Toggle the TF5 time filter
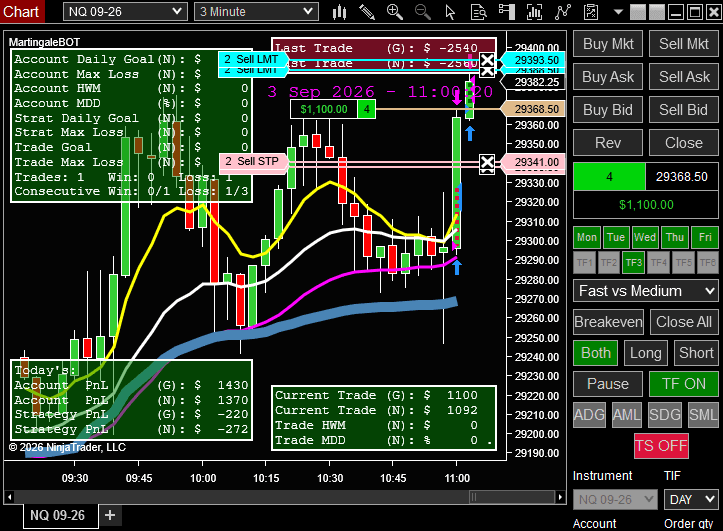 pyautogui.click(x=683, y=263)
